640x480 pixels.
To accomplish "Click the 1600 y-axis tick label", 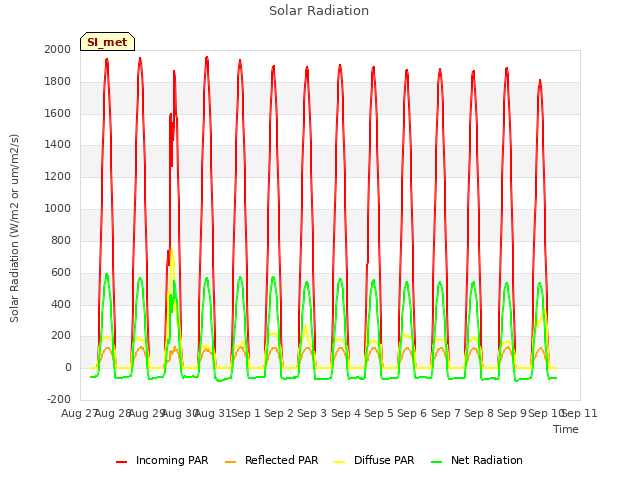I will click(x=58, y=113).
